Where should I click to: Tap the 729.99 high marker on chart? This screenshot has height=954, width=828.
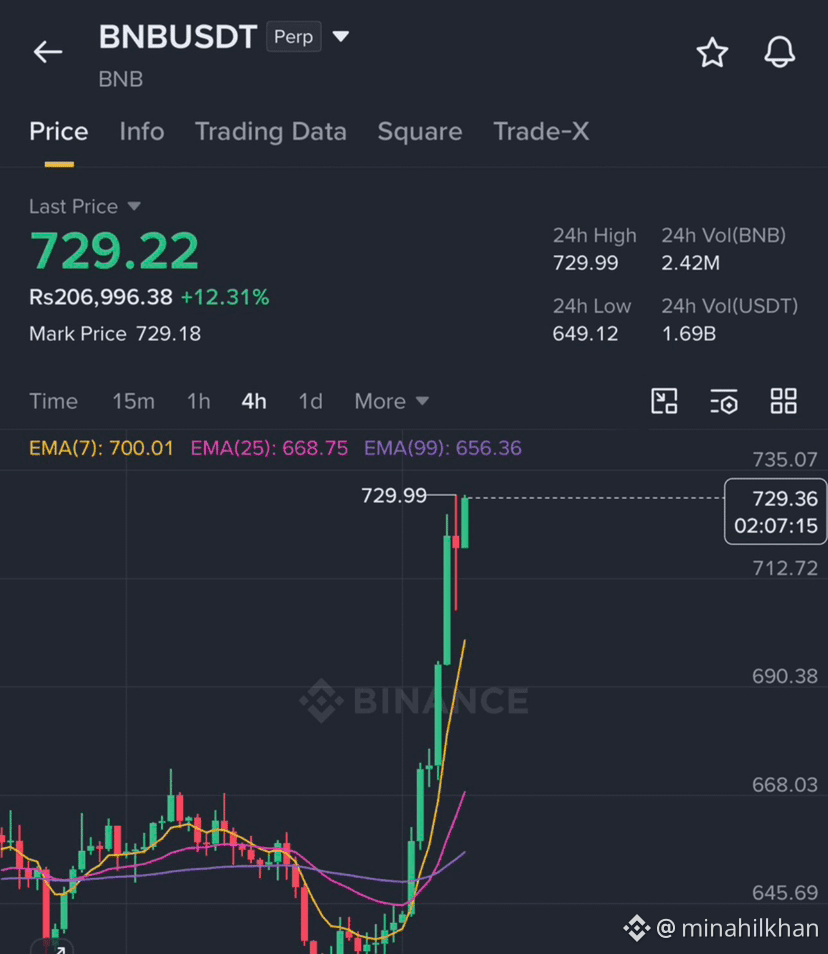pos(394,495)
